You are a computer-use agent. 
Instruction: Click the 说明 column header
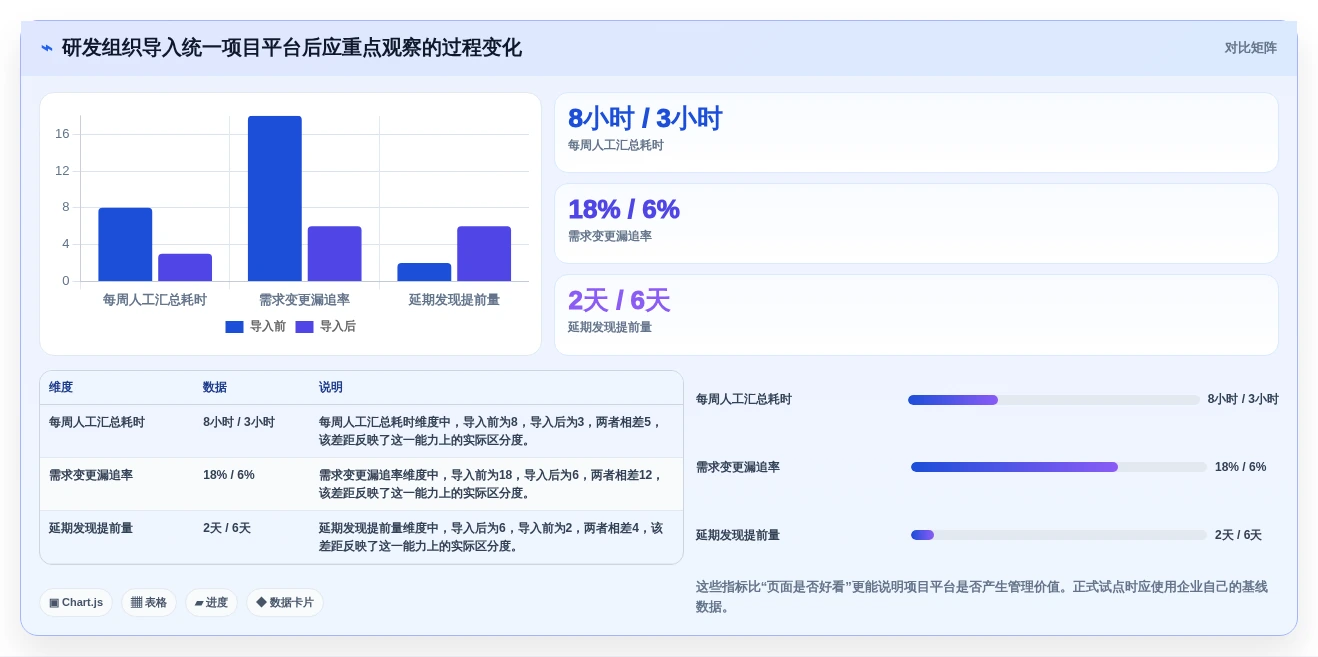pyautogui.click(x=331, y=387)
